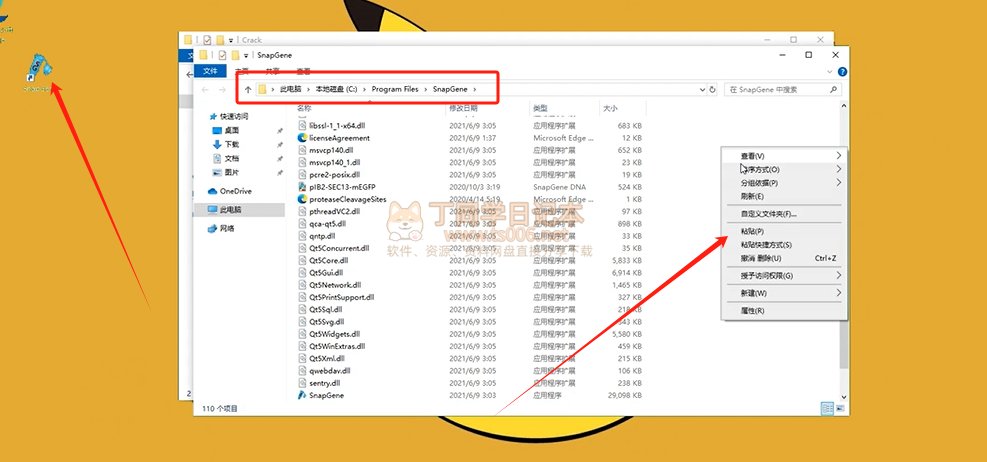Select 此电脑 in the navigation pane
Screen dimensions: 987x462
[230, 210]
